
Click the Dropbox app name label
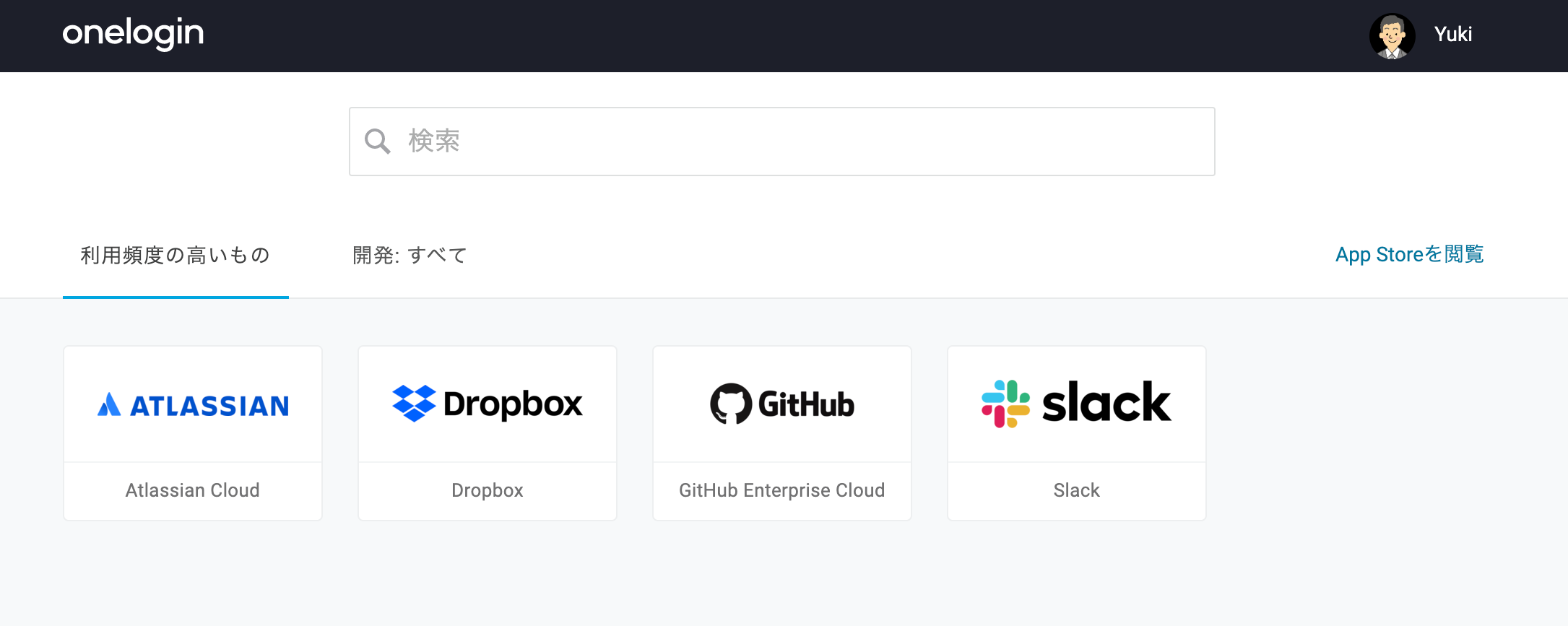[x=488, y=490]
